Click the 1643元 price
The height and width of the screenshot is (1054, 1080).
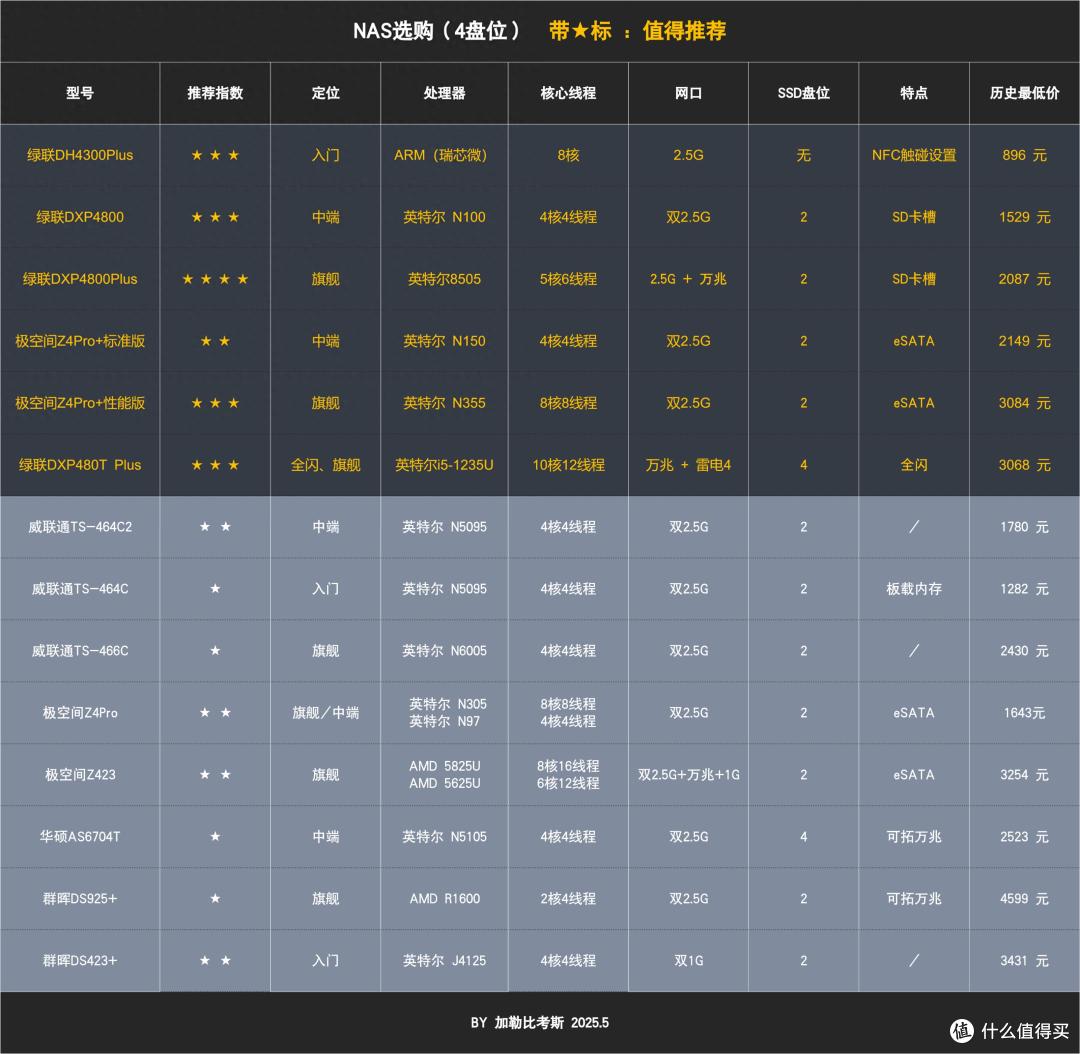click(1024, 713)
